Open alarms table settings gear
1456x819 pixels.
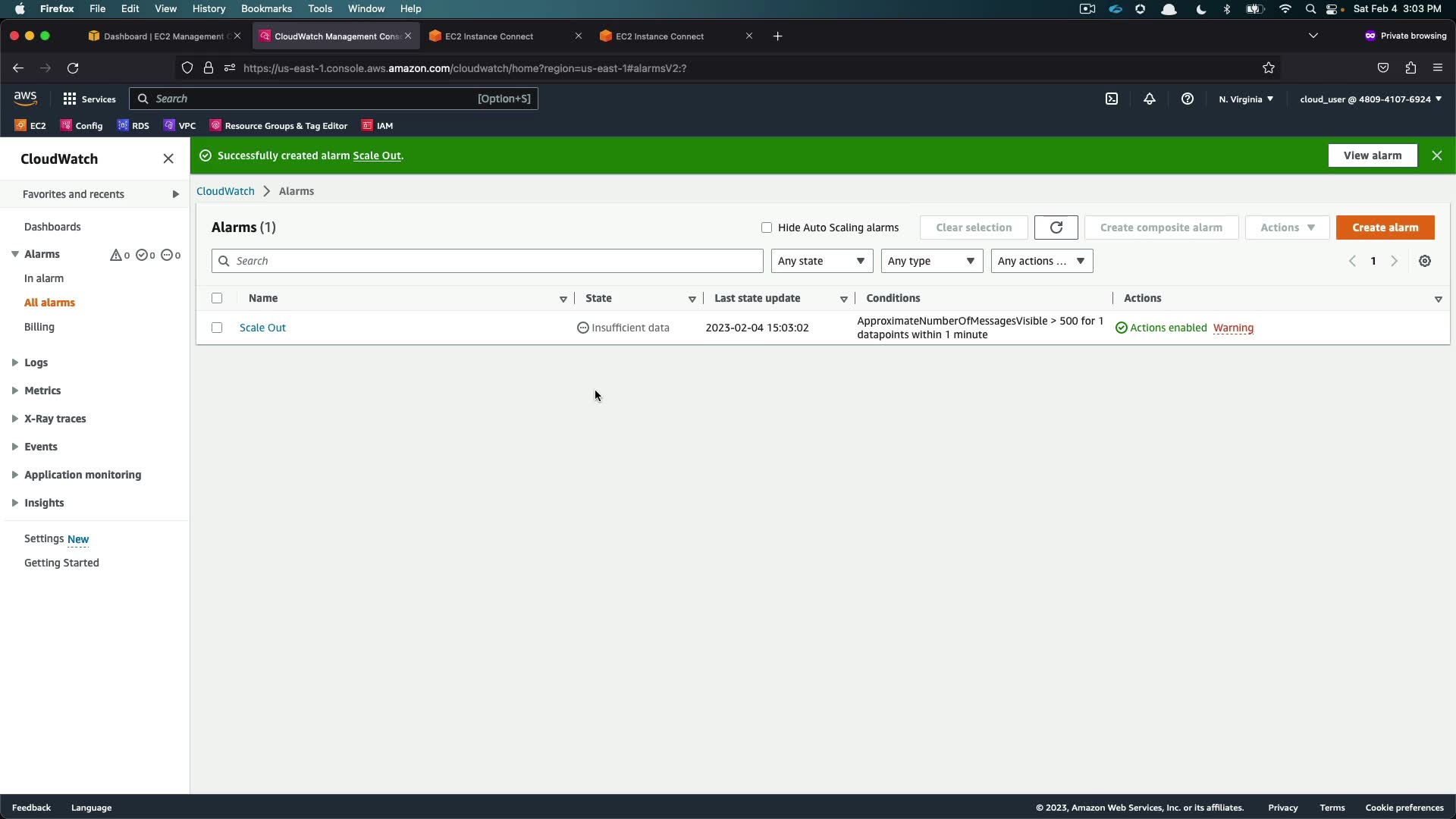click(x=1425, y=261)
